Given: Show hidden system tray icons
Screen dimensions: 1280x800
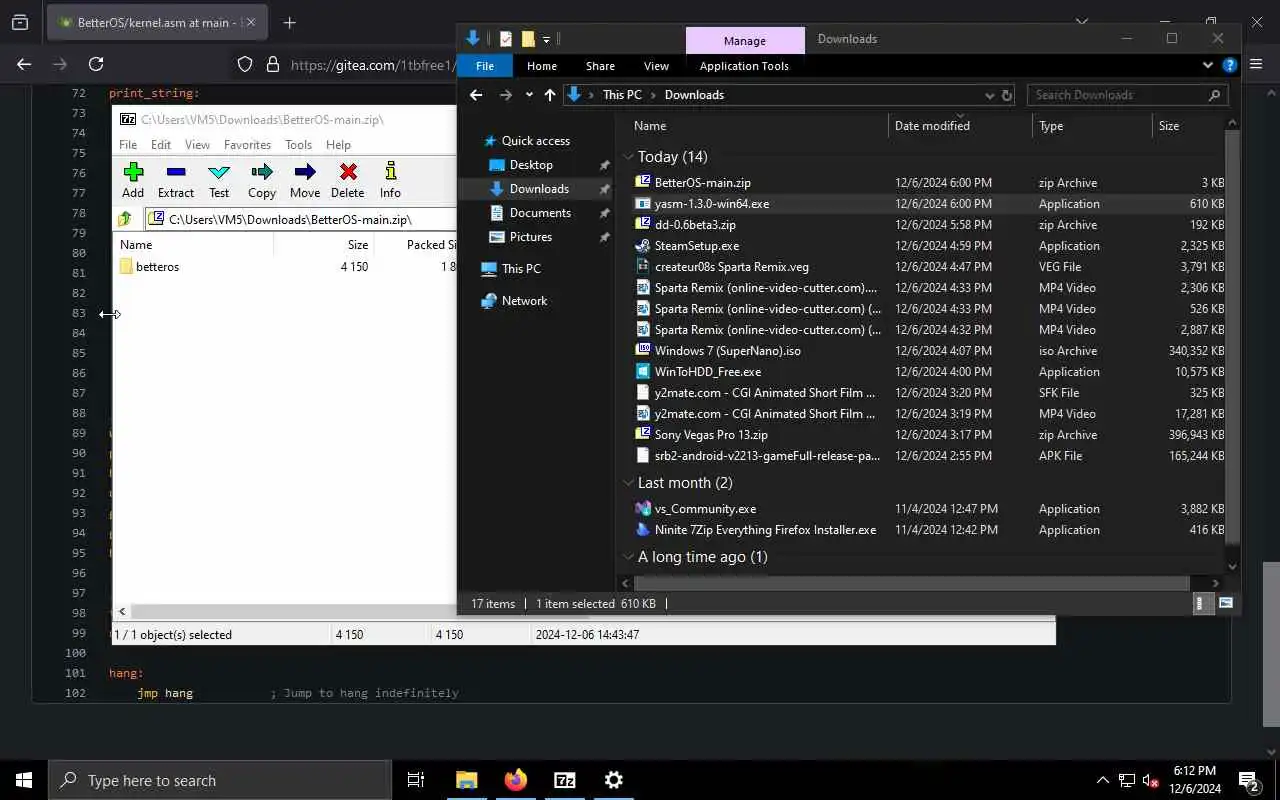Looking at the screenshot, I should pos(1103,780).
